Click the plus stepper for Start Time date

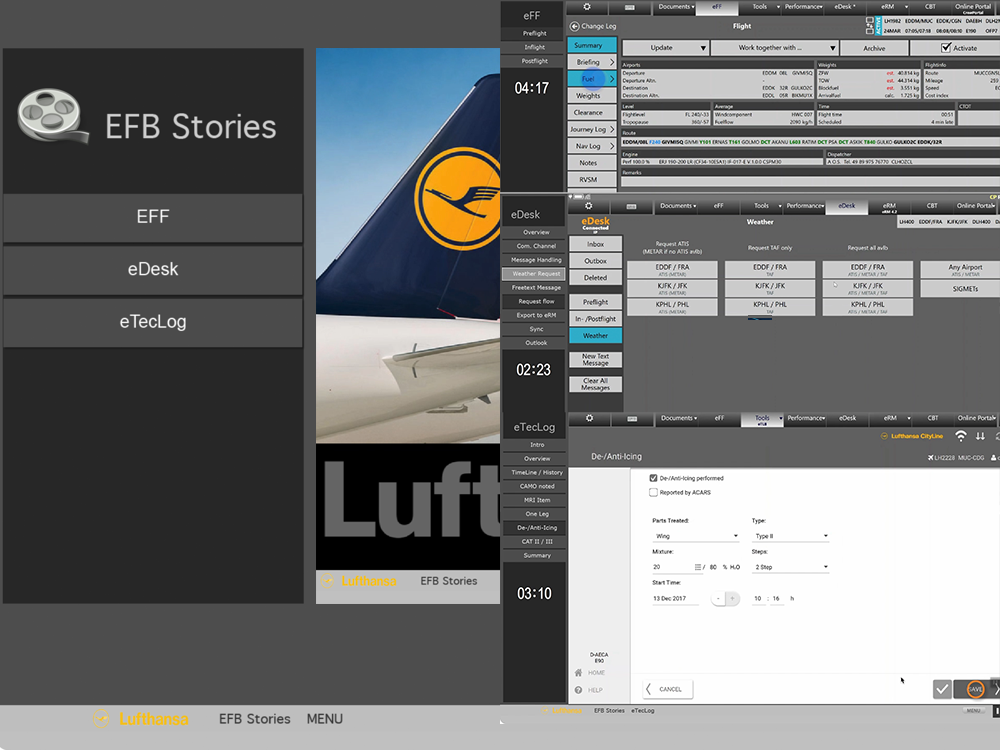point(733,598)
